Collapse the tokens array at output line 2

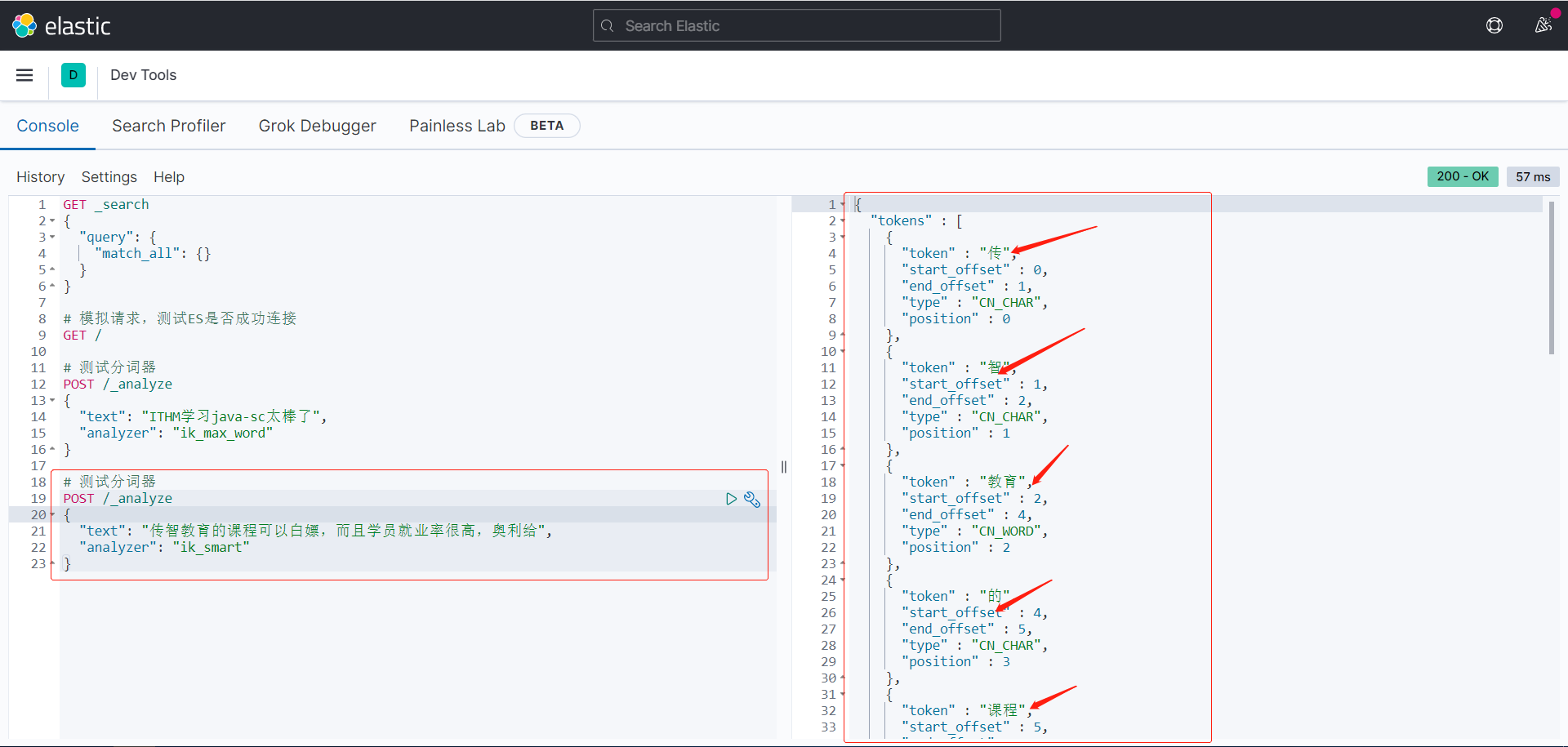coord(843,221)
